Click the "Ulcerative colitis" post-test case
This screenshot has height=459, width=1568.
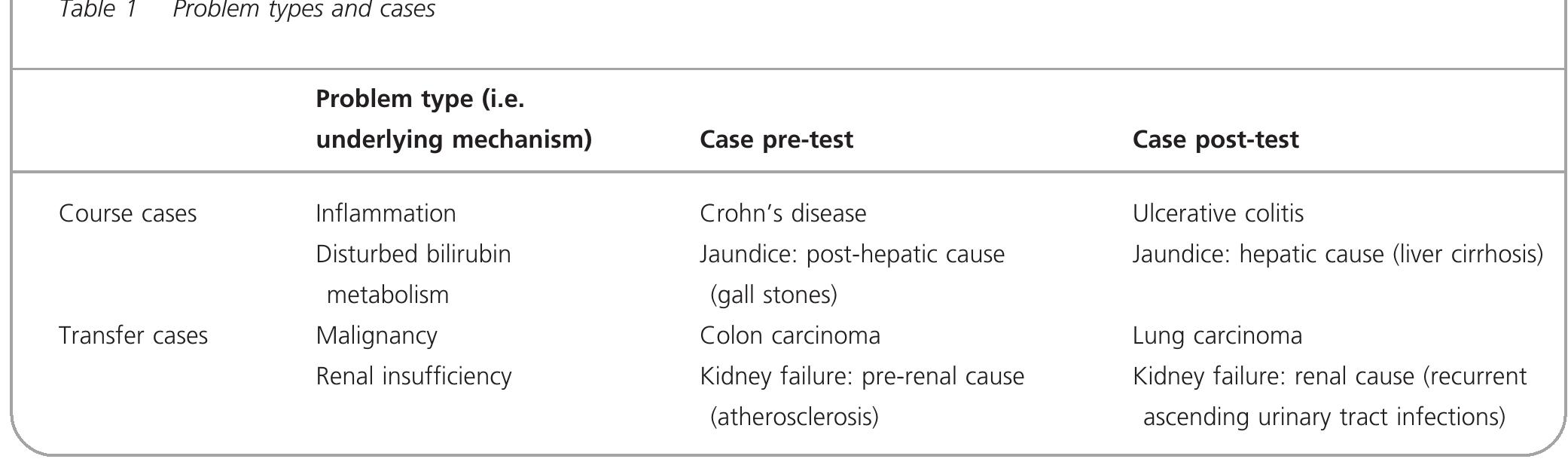1218,213
